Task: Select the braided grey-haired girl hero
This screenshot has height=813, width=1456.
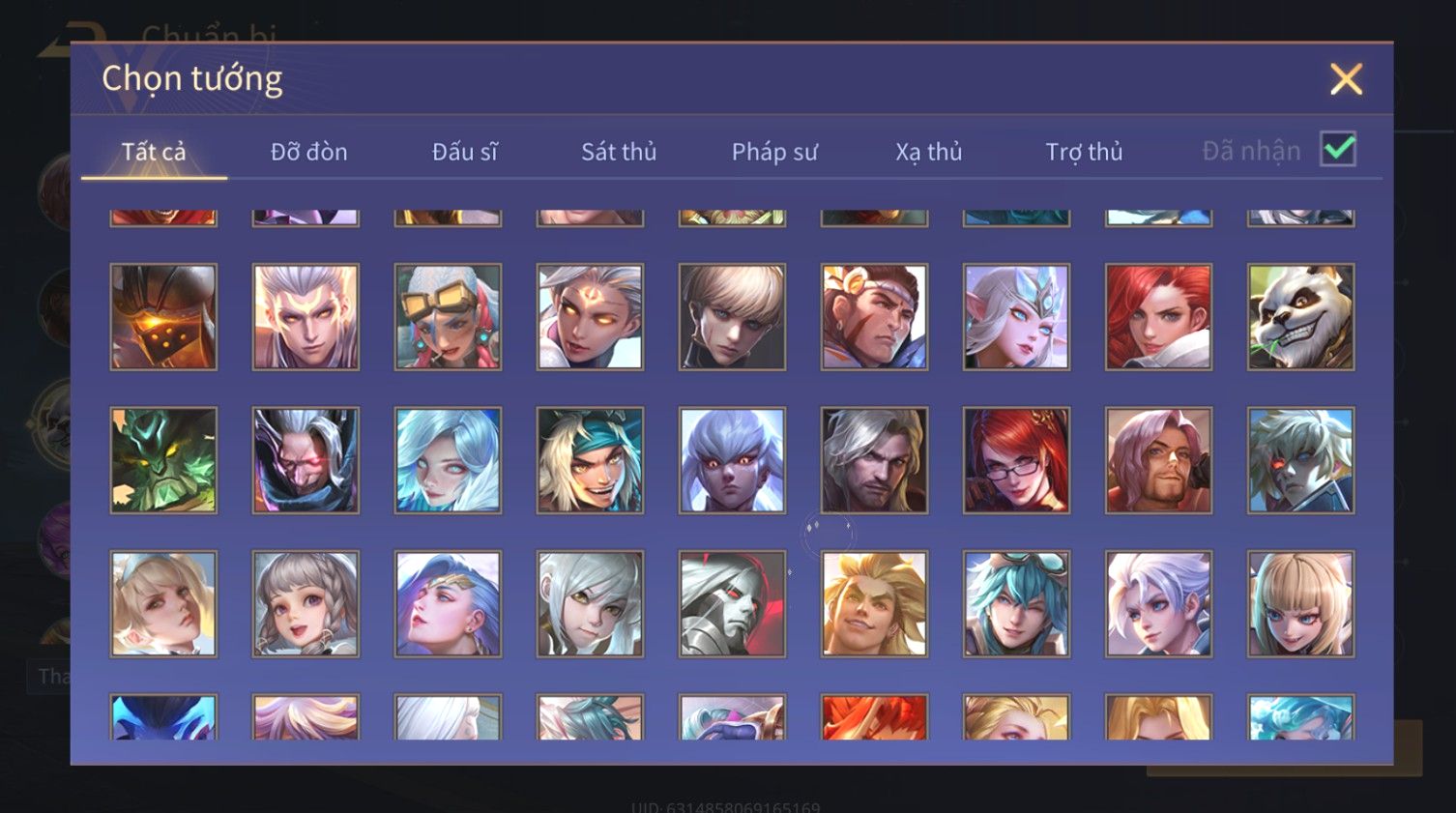Action: 306,604
